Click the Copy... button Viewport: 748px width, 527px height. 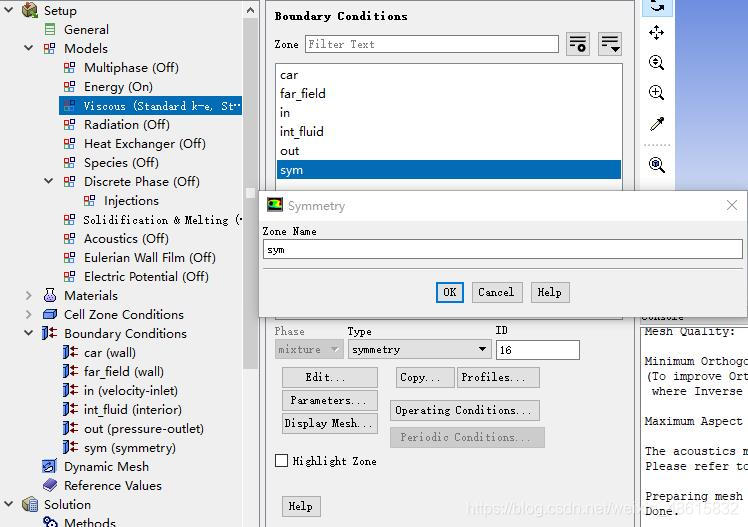(425, 377)
